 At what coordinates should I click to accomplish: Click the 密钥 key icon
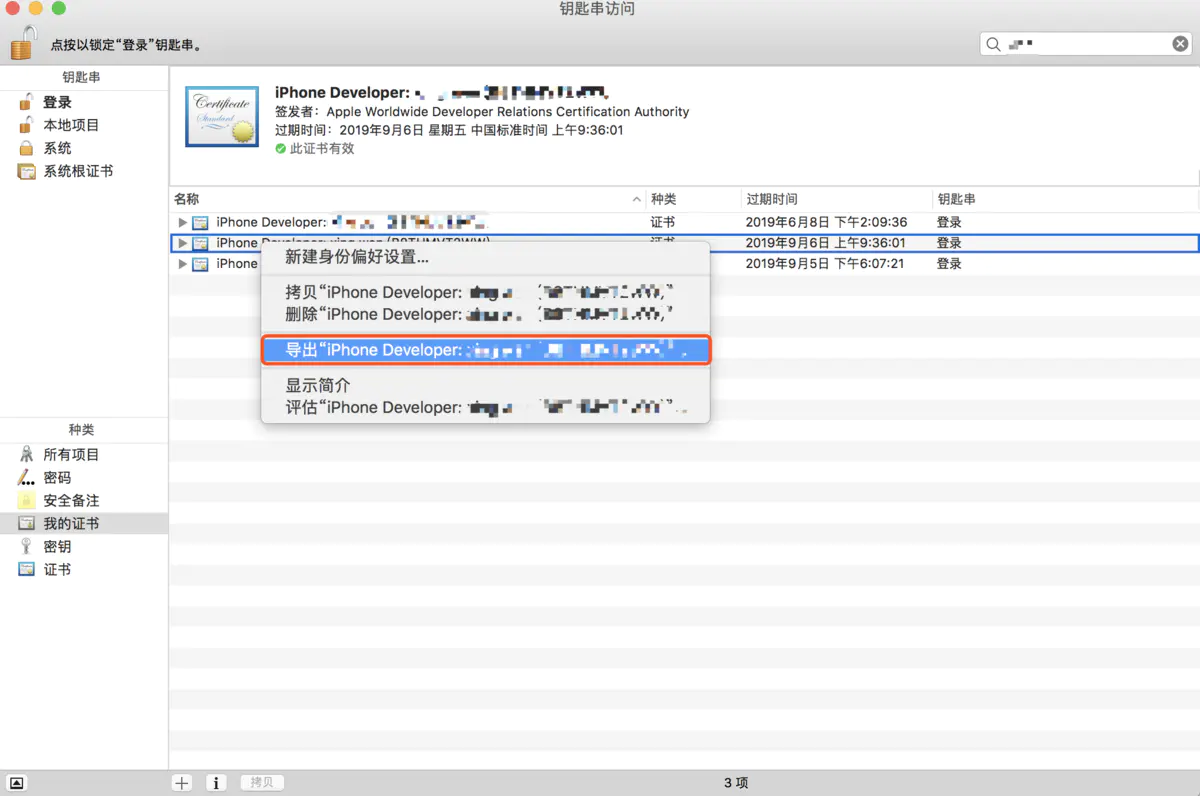pyautogui.click(x=27, y=546)
